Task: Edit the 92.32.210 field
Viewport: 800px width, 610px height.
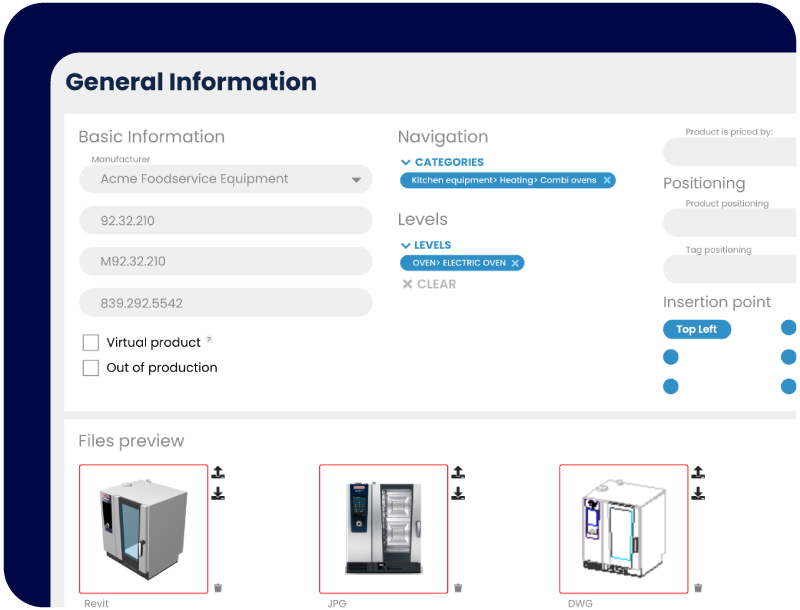Action: pos(226,220)
